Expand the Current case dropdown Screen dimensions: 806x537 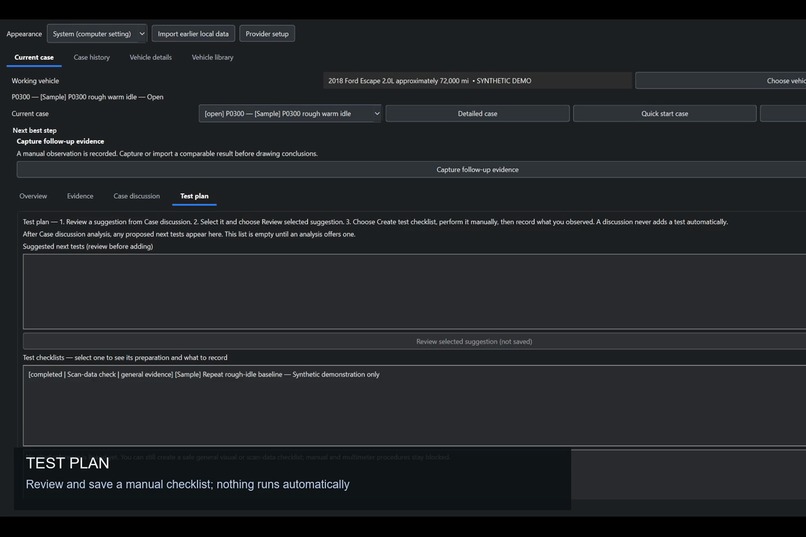click(290, 114)
